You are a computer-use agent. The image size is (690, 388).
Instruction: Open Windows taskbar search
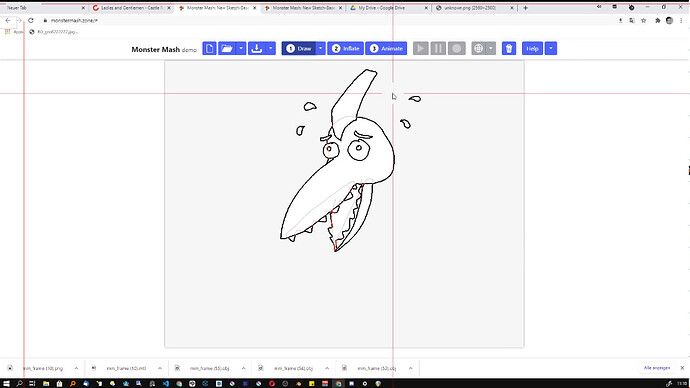click(x=19, y=384)
